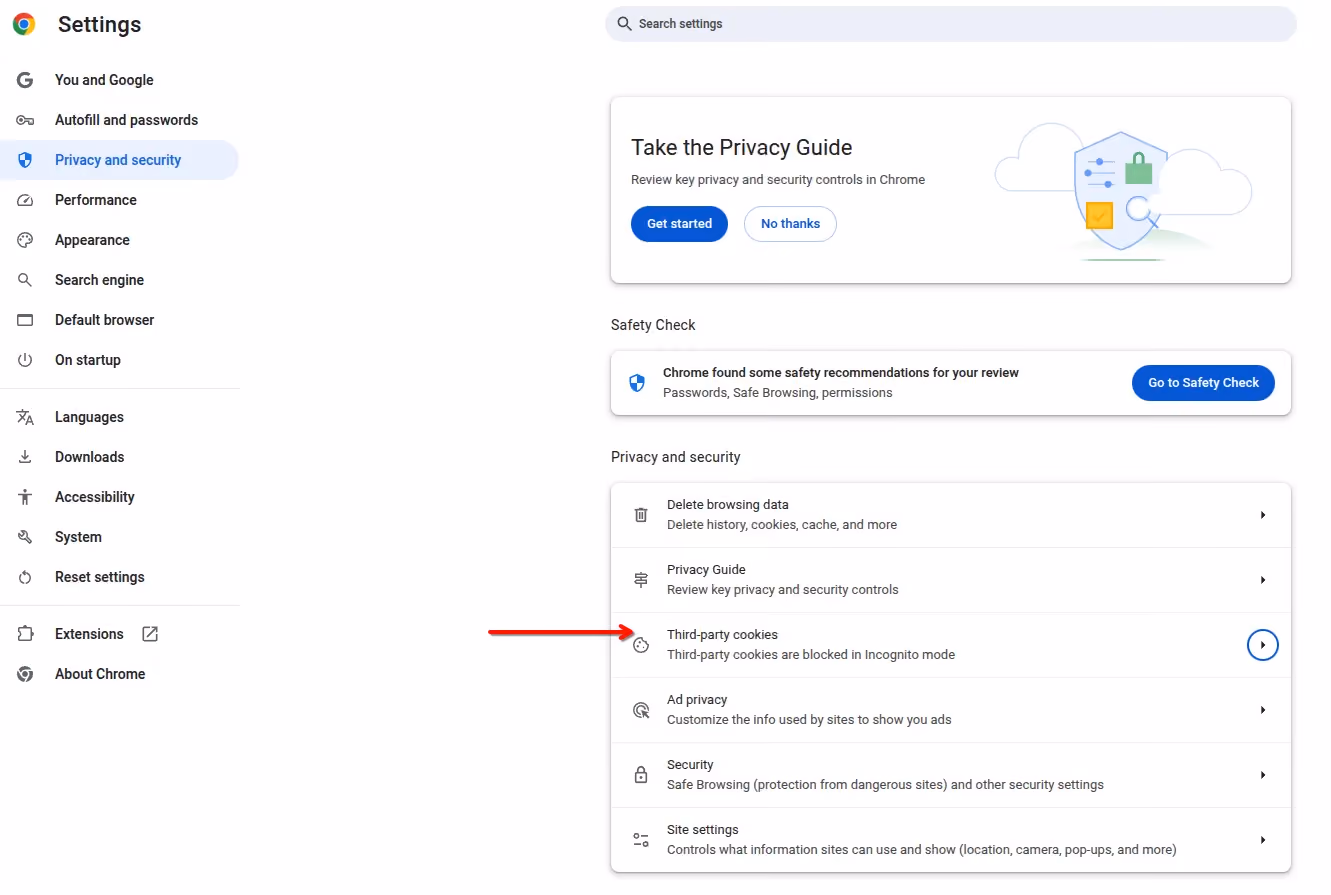Image resolution: width=1331 pixels, height=895 pixels.
Task: Click the cookie icon for Third-party cookies
Action: coord(641,645)
